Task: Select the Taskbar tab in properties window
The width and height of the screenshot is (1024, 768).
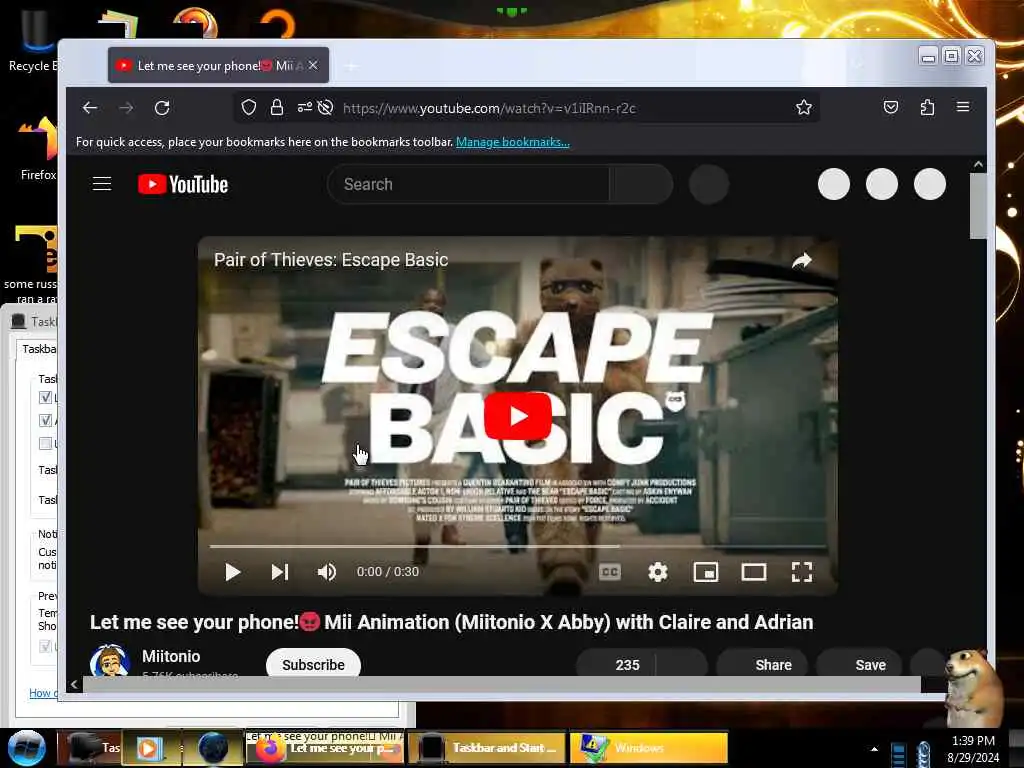Action: pyautogui.click(x=38, y=349)
